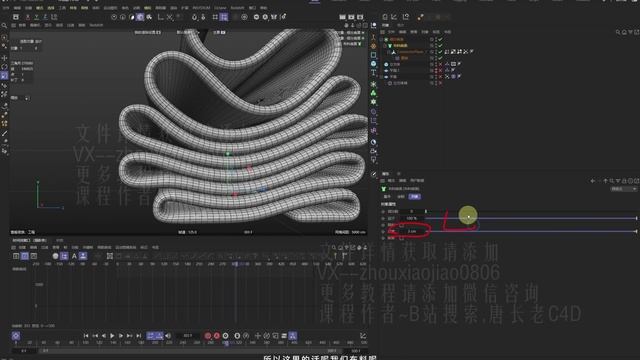Screen dimensions: 640x360
Task: Select the highlighted Scale tool in left toolbar
Action: pos(4,76)
